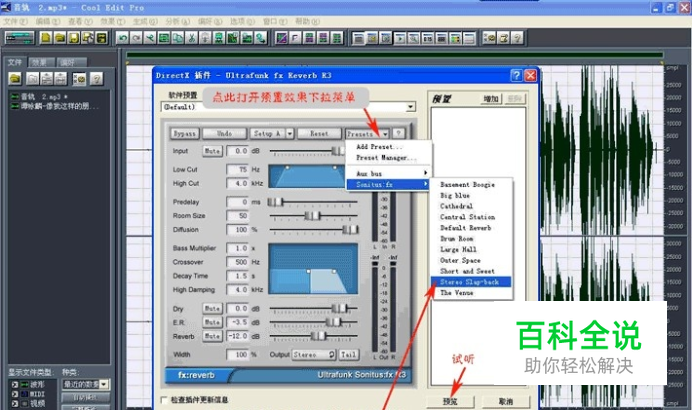Choose The Venue preset
The width and height of the screenshot is (692, 410).
coord(471,293)
